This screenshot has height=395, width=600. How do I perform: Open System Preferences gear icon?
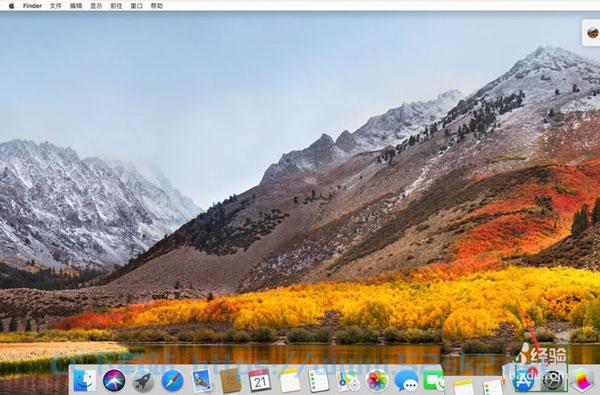553,380
